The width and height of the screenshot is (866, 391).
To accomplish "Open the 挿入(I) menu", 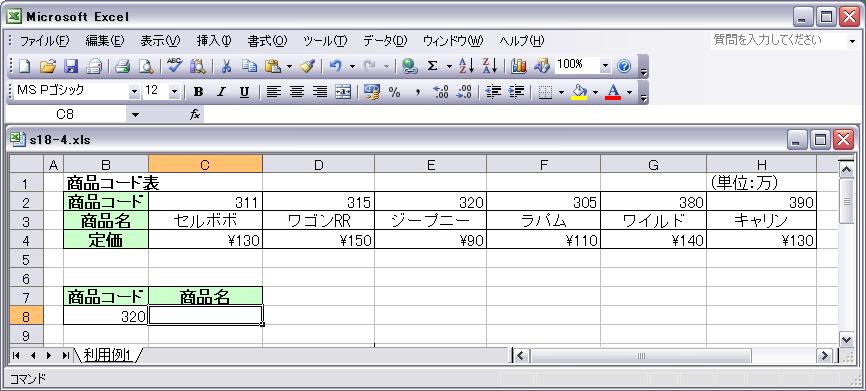I will click(x=214, y=41).
